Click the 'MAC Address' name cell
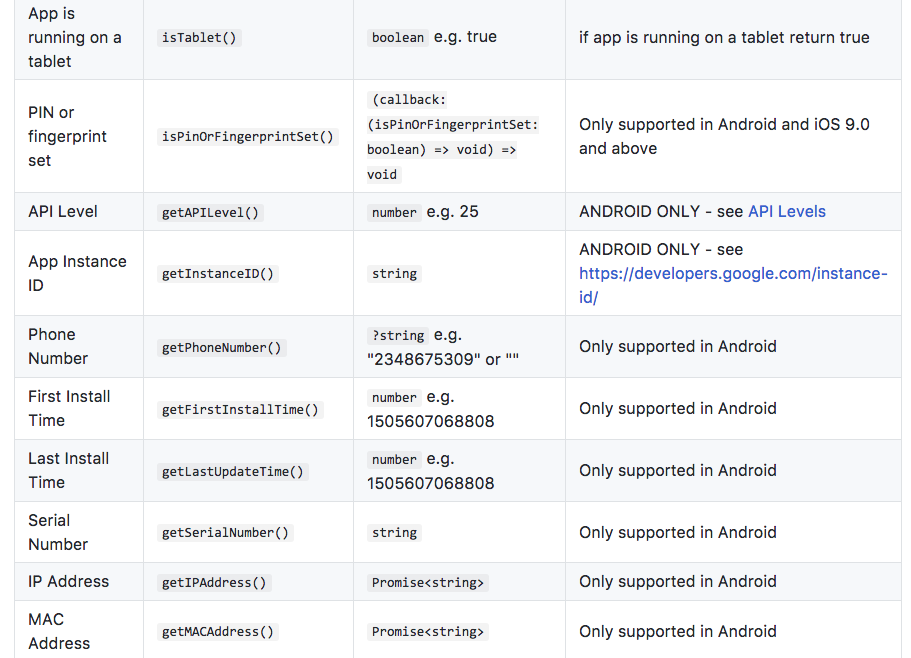 pos(79,631)
